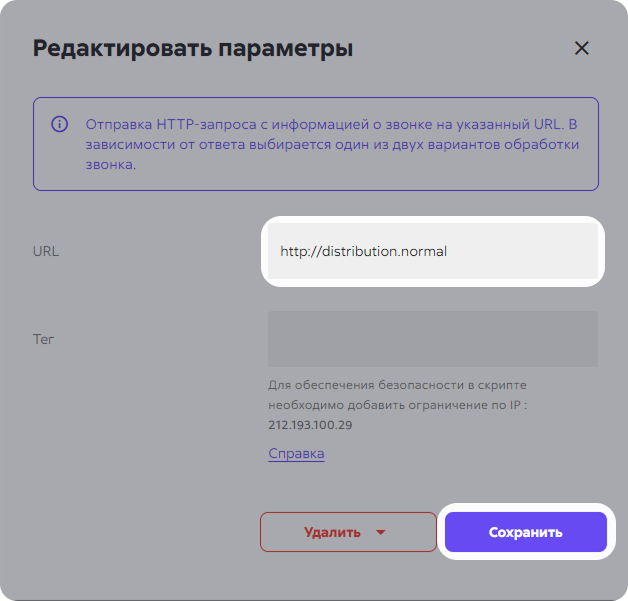Select the IP address 212.193.100.29 text
The width and height of the screenshot is (628, 601).
pyautogui.click(x=310, y=425)
